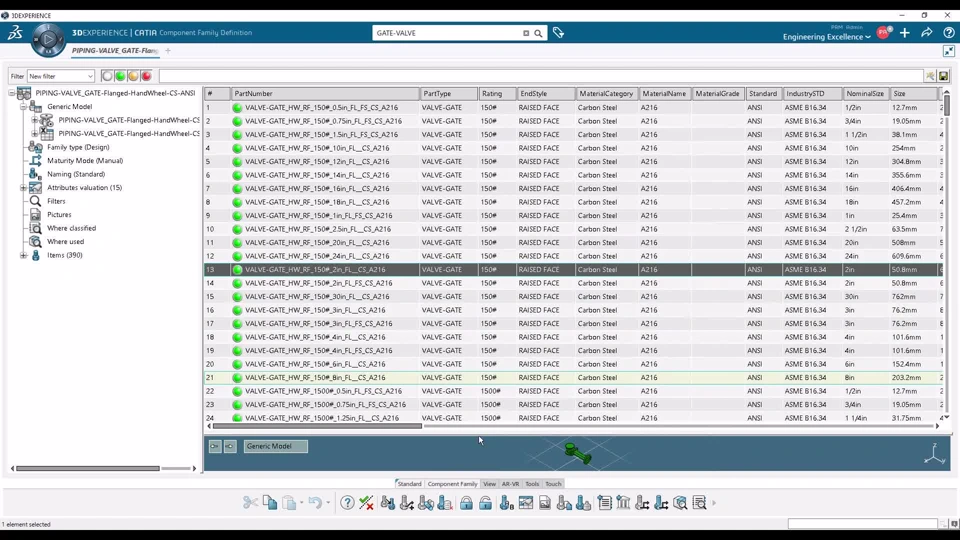Expand the Attributes valuation (15) node

point(23,187)
